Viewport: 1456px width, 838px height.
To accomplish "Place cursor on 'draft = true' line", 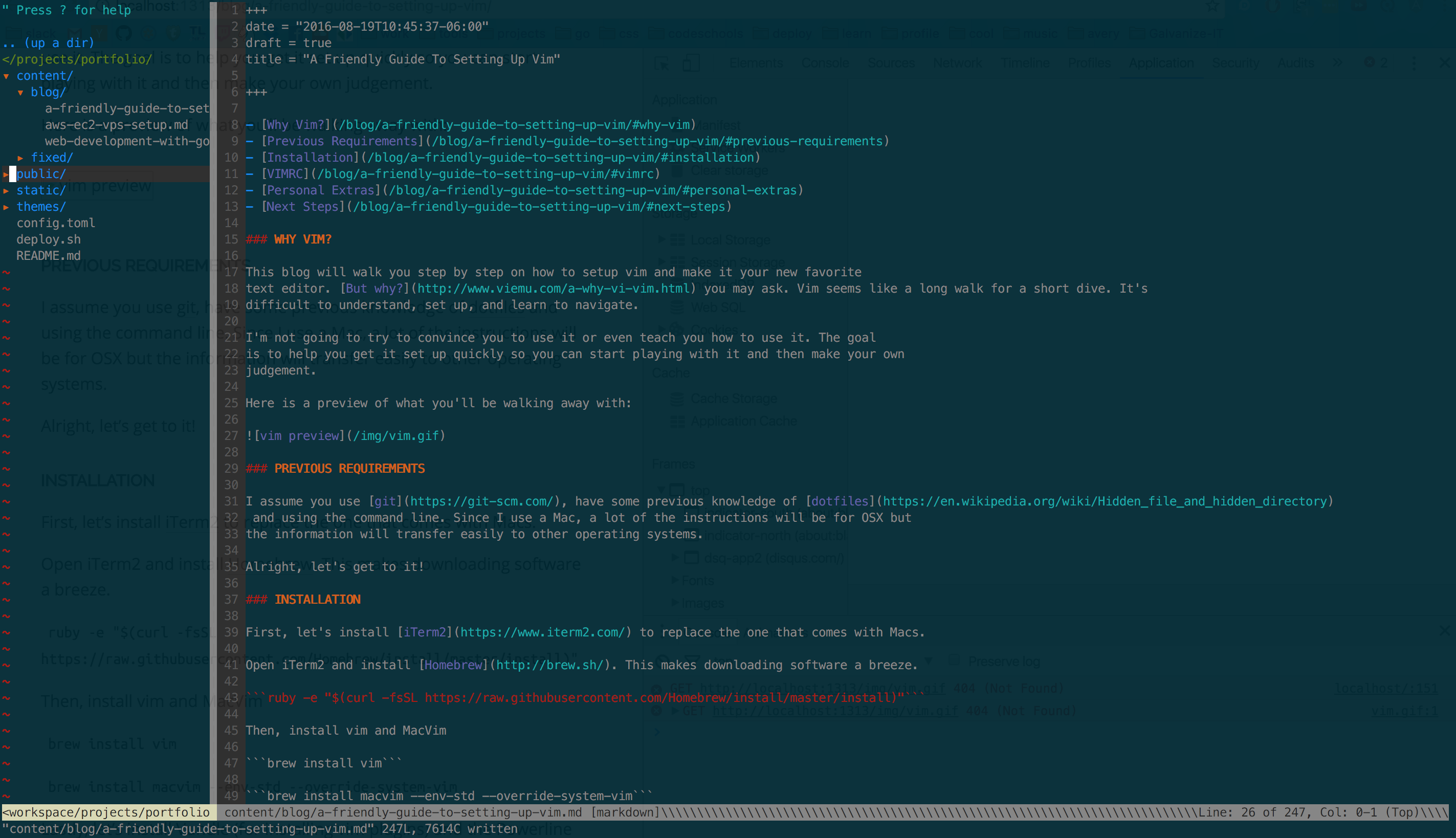I will click(289, 43).
